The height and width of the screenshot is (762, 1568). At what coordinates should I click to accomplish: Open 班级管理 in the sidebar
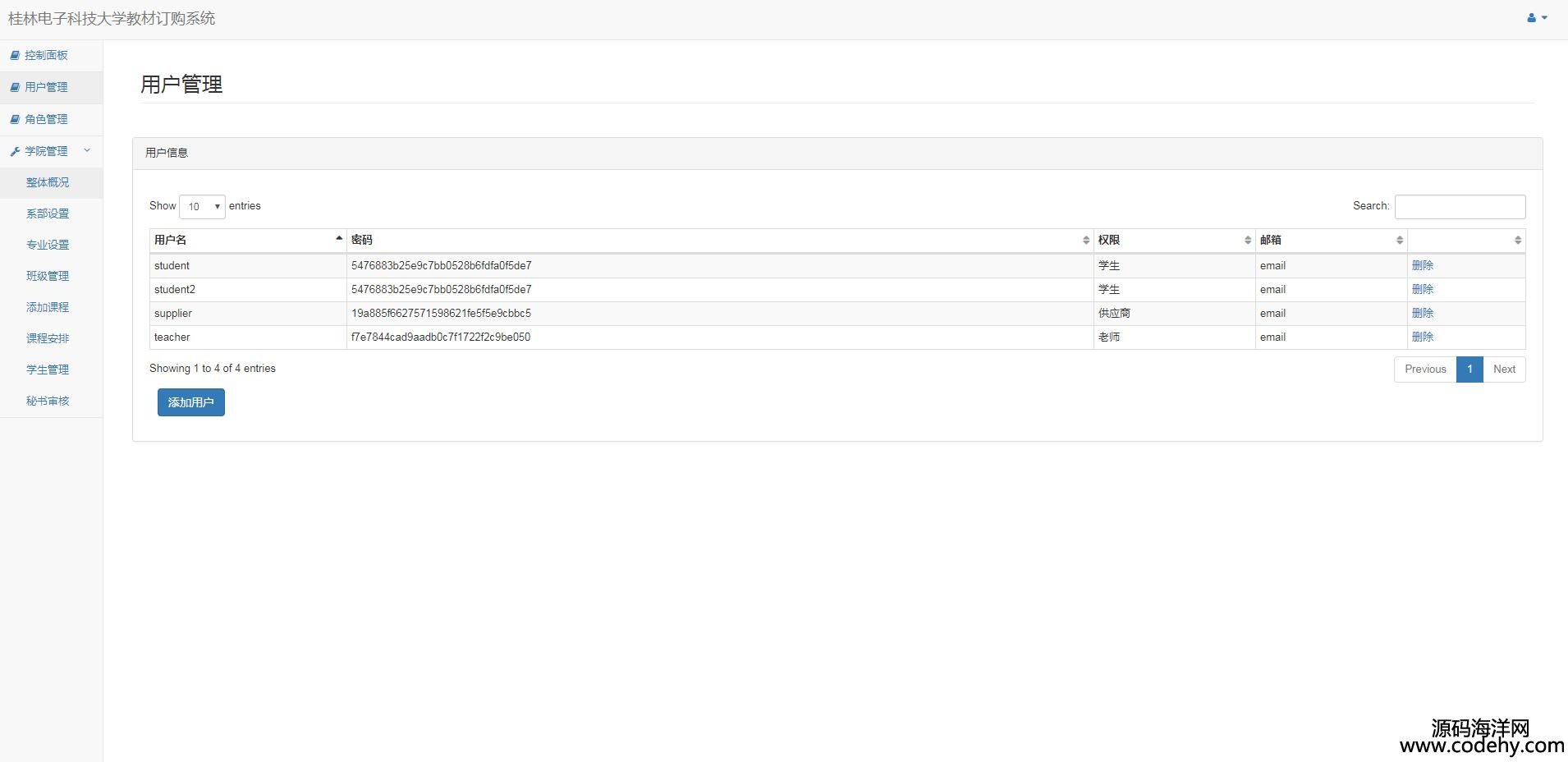pos(48,276)
